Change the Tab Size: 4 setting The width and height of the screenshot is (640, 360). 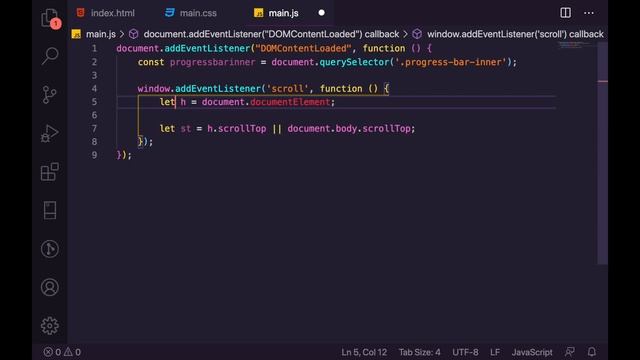coord(419,352)
